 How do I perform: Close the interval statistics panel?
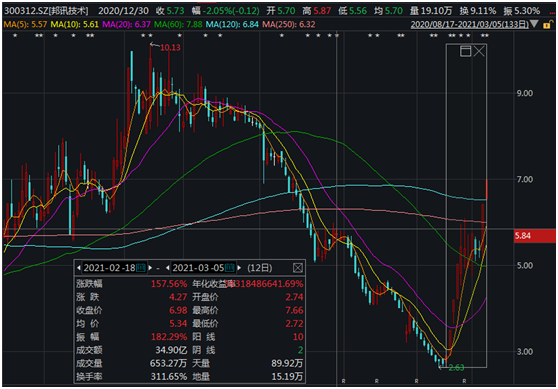pos(298,268)
